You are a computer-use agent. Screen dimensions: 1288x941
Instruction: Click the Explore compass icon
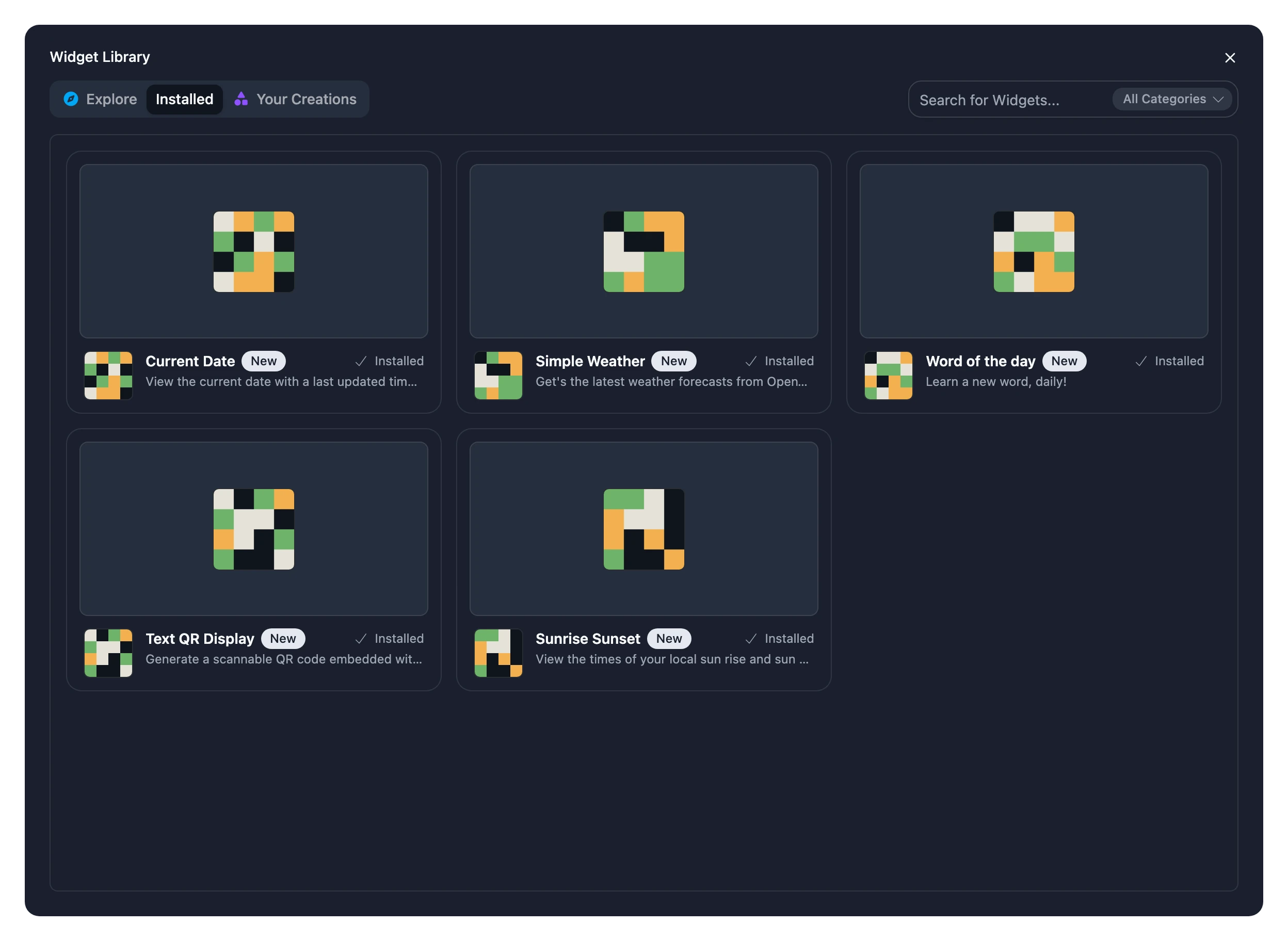[x=71, y=99]
